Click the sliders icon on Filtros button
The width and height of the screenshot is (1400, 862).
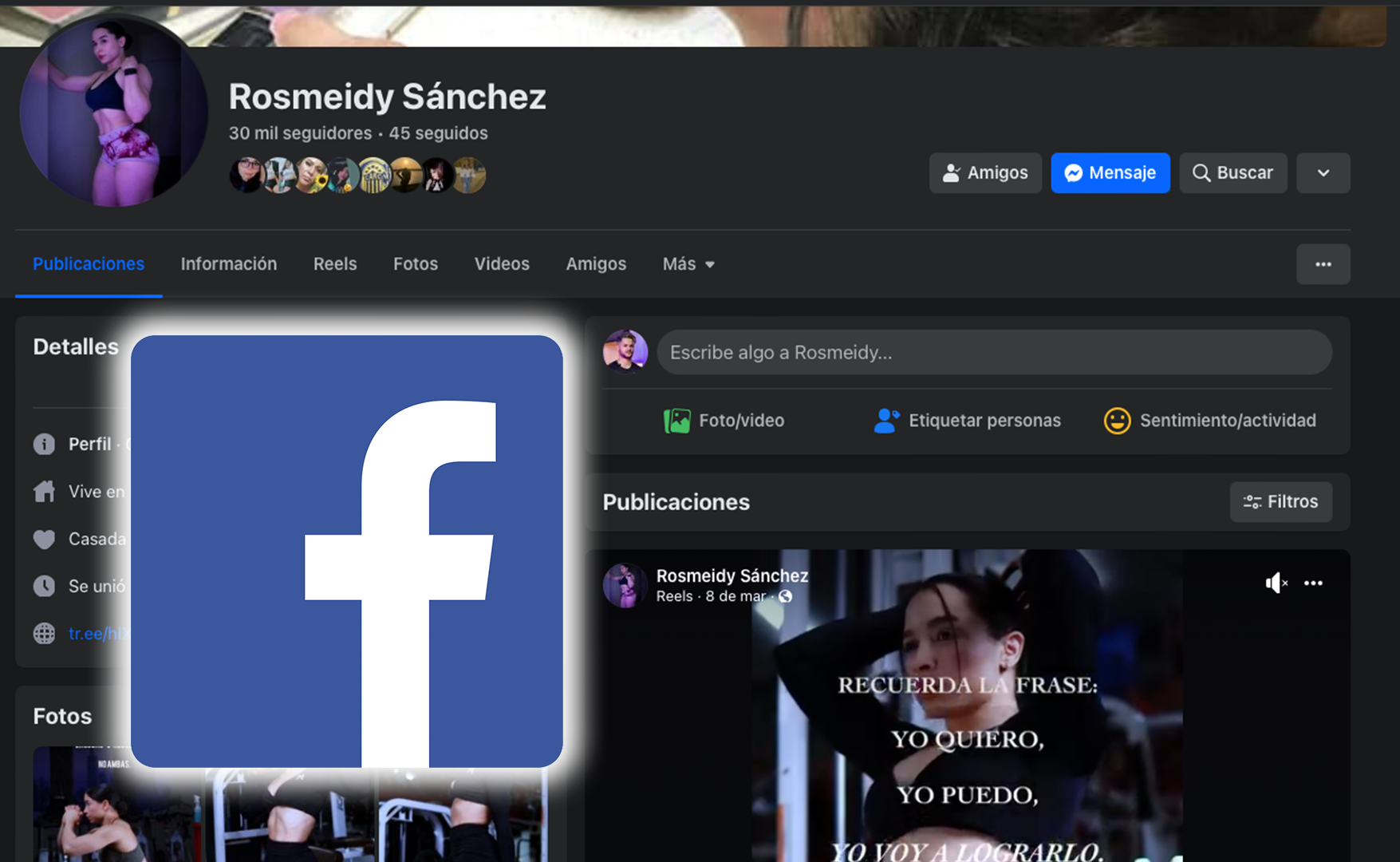pyautogui.click(x=1252, y=501)
